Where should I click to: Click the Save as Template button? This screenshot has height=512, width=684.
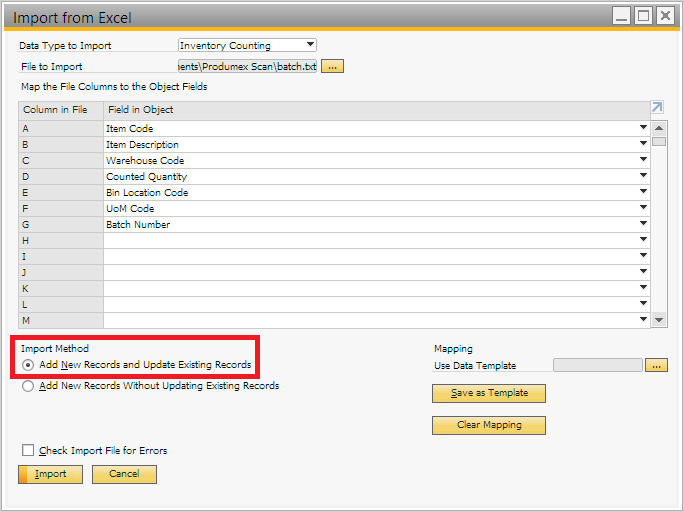(489, 393)
